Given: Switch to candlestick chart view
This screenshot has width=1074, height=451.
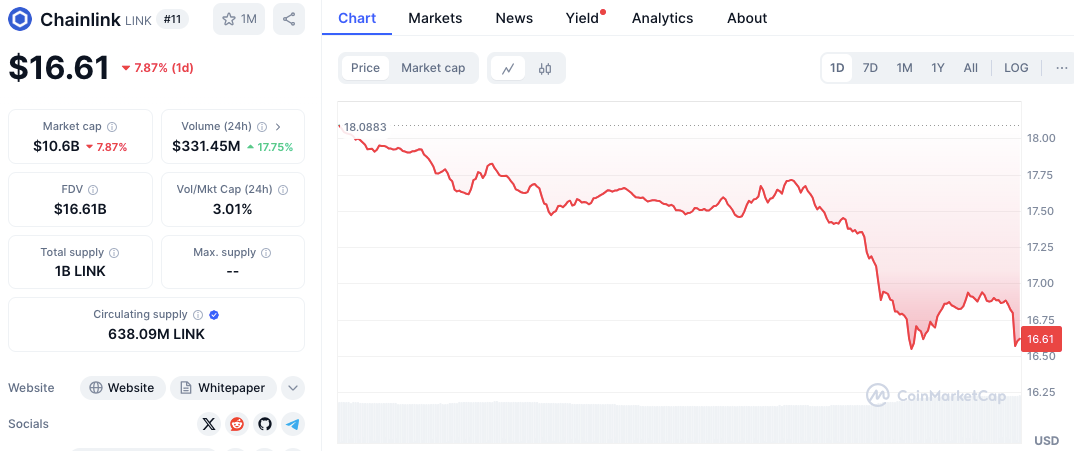Looking at the screenshot, I should [x=545, y=68].
